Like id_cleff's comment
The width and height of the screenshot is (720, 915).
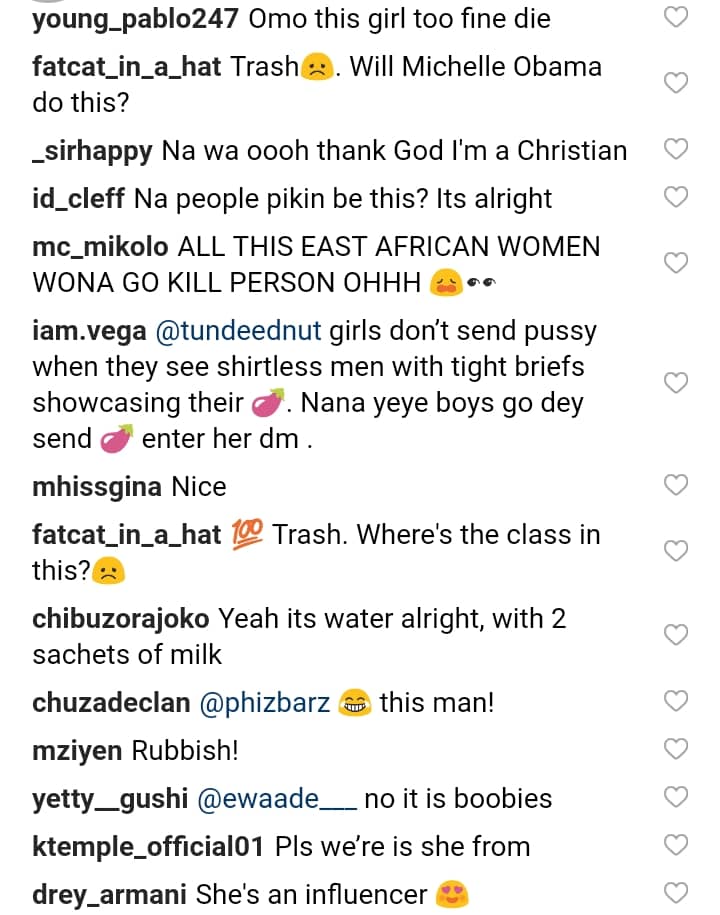pyautogui.click(x=677, y=197)
